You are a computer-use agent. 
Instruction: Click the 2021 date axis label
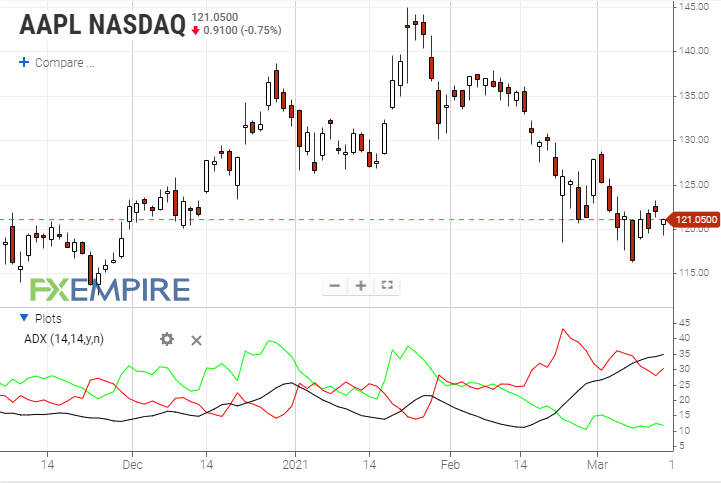pyautogui.click(x=295, y=465)
